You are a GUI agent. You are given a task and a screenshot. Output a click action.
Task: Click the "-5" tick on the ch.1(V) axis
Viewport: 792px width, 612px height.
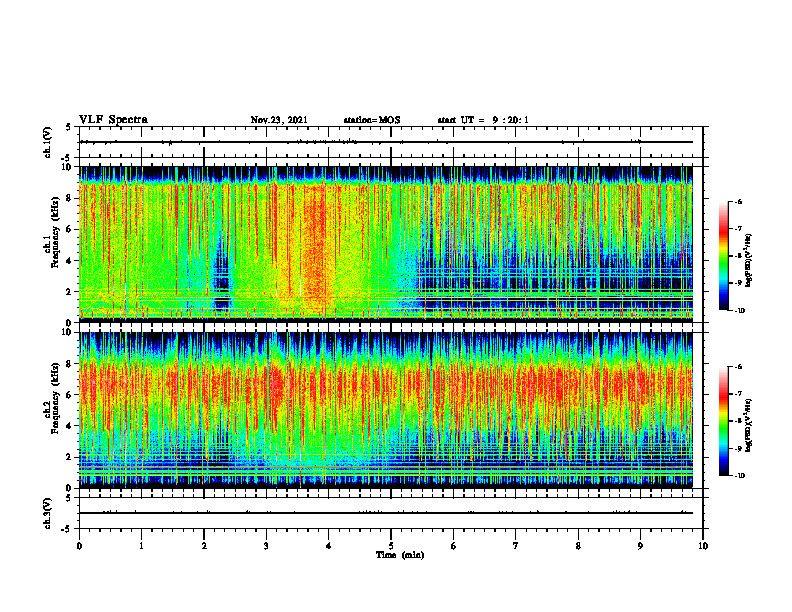(x=66, y=158)
